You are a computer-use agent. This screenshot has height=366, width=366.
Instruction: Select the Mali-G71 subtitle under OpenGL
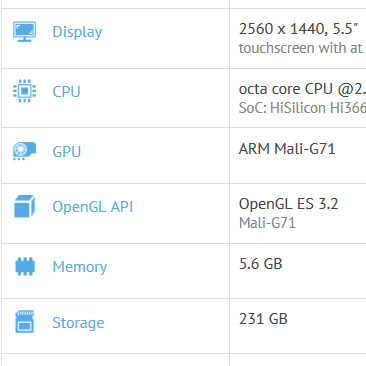point(267,223)
